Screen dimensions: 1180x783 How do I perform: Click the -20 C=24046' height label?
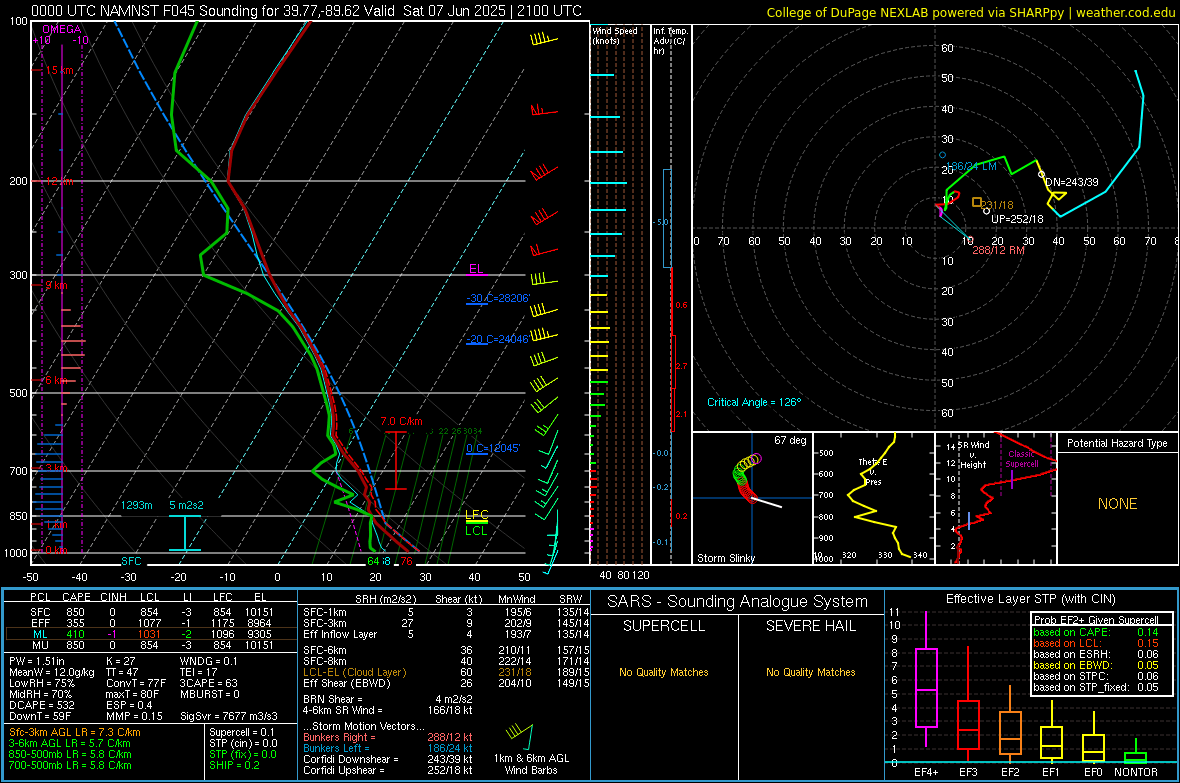(497, 340)
